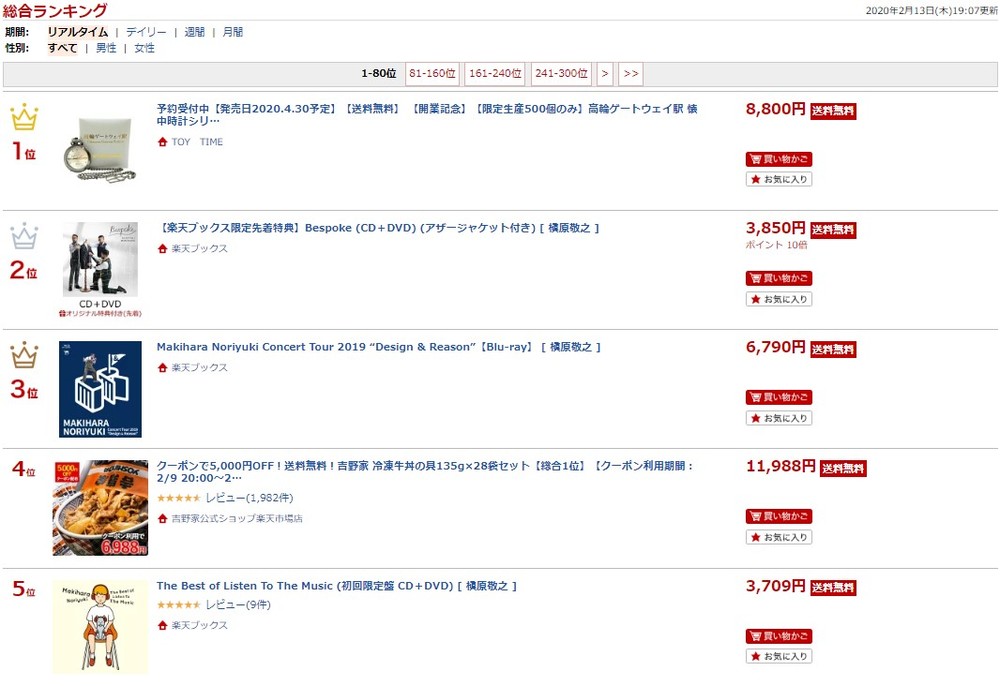Switch the period filter to 週間

click(194, 32)
